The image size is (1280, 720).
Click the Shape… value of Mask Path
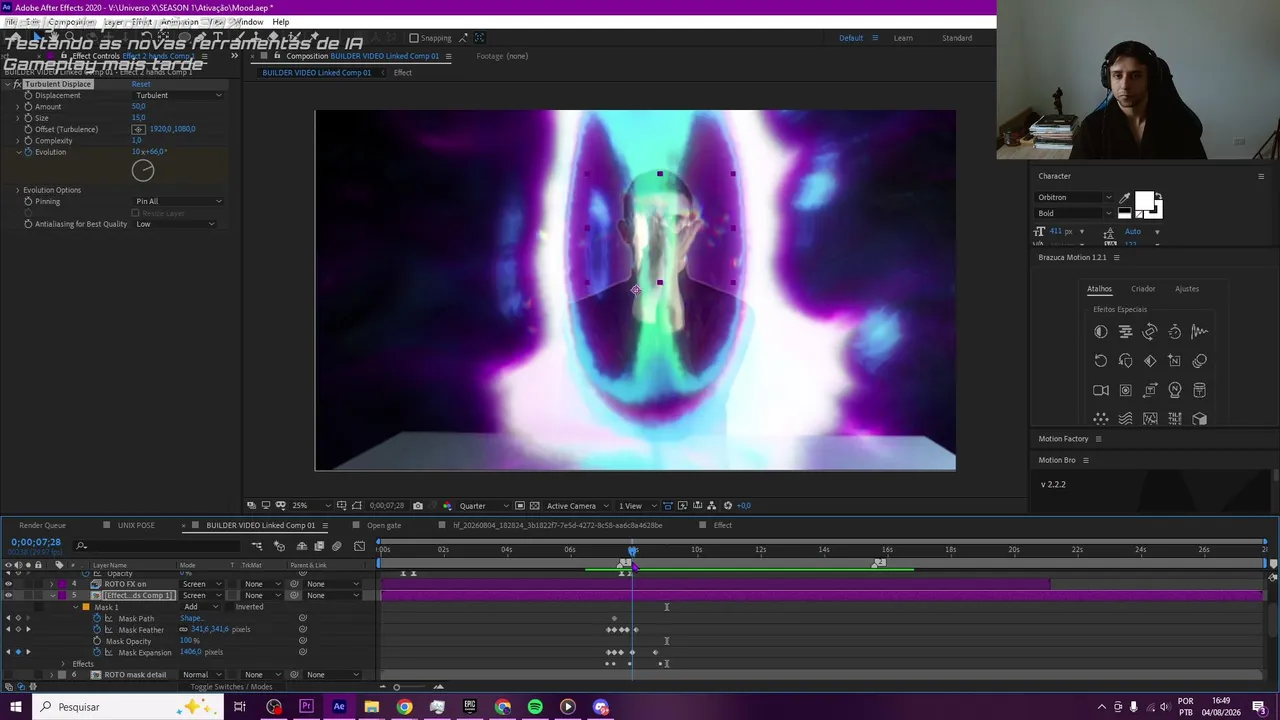tap(191, 618)
